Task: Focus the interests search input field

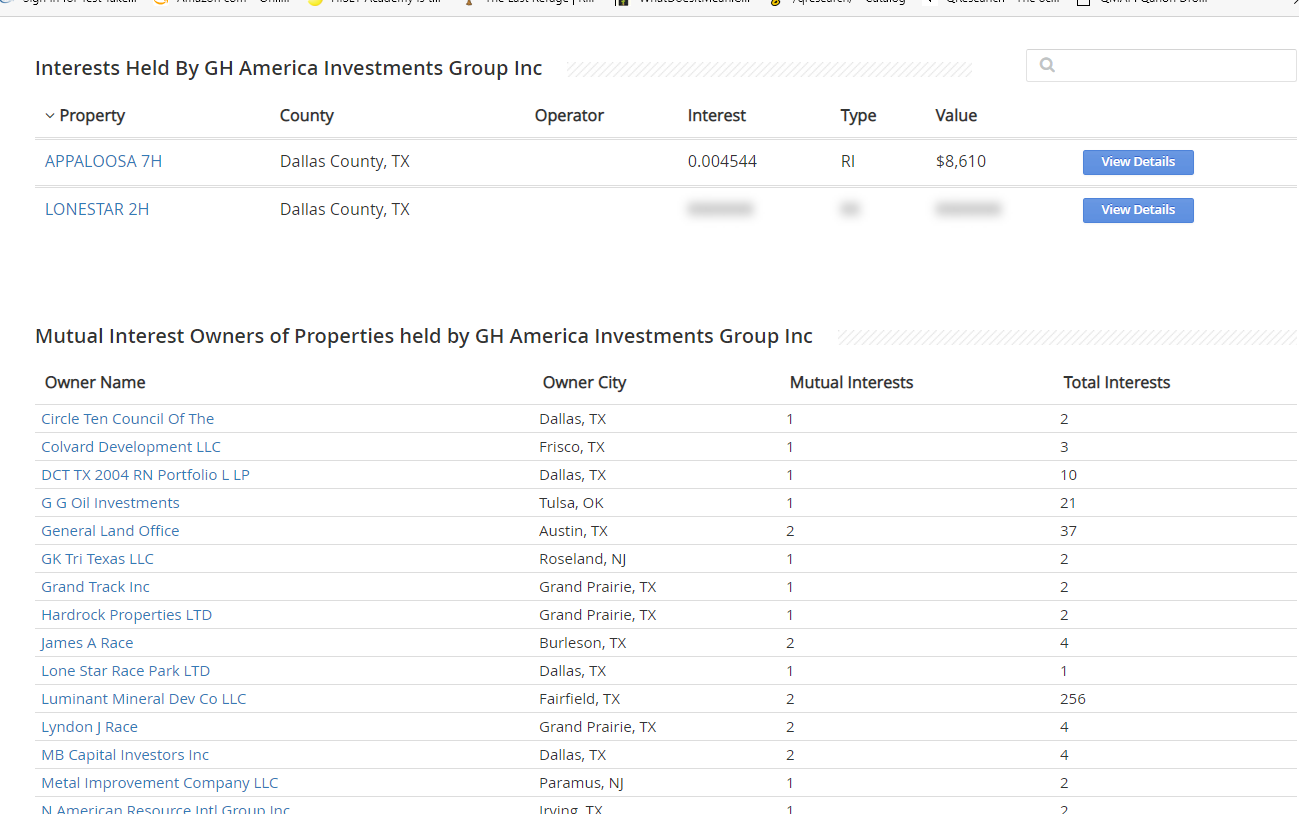Action: (x=1161, y=65)
